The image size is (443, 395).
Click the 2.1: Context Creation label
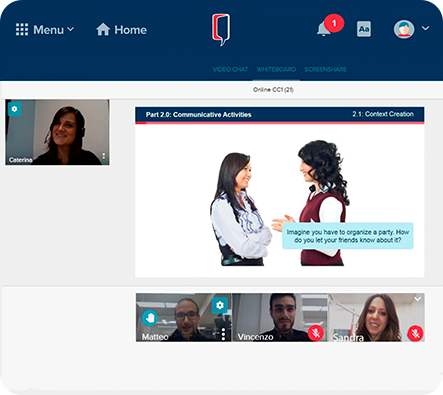383,114
